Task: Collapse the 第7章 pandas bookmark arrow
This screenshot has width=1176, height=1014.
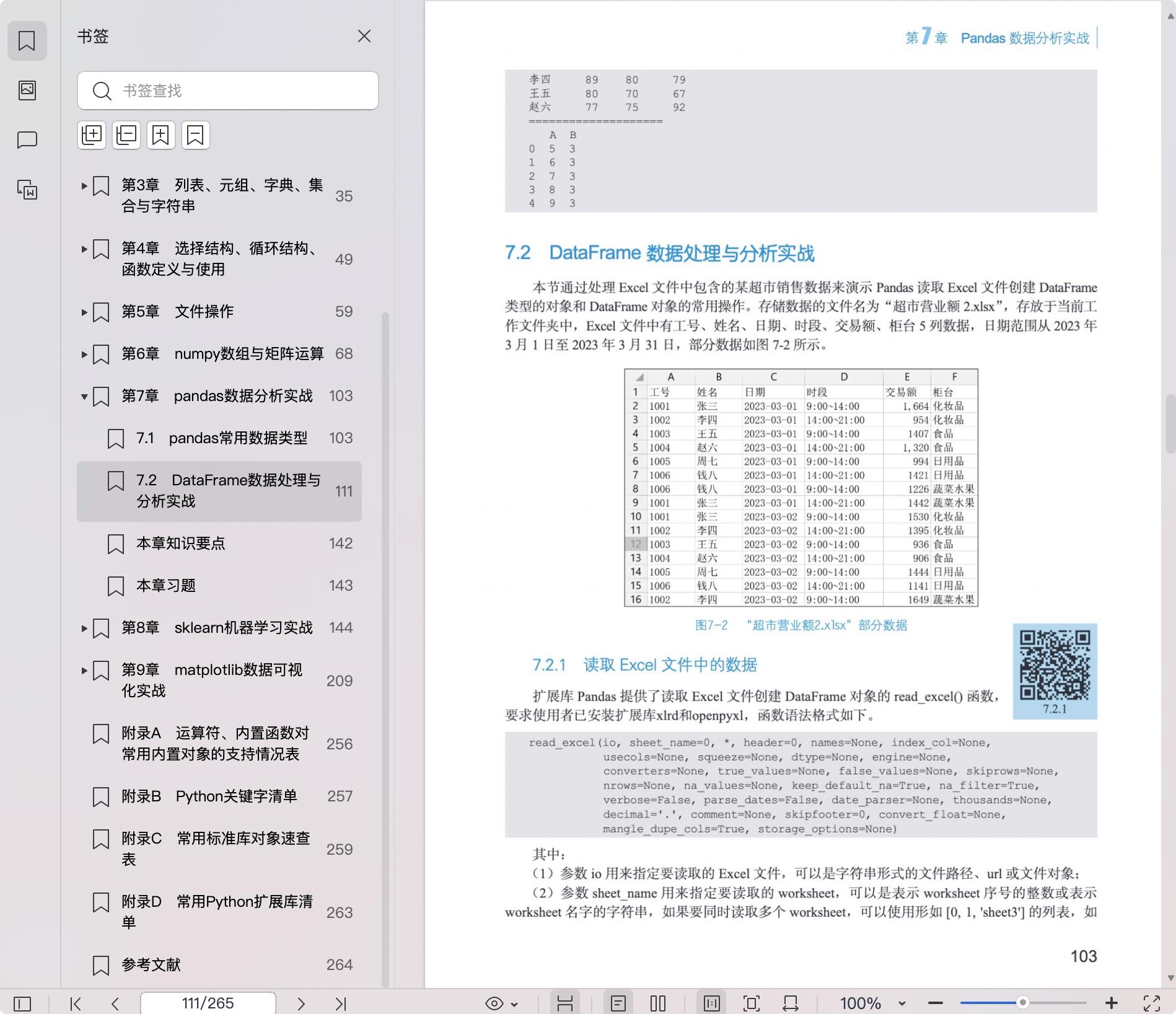Action: pyautogui.click(x=84, y=396)
